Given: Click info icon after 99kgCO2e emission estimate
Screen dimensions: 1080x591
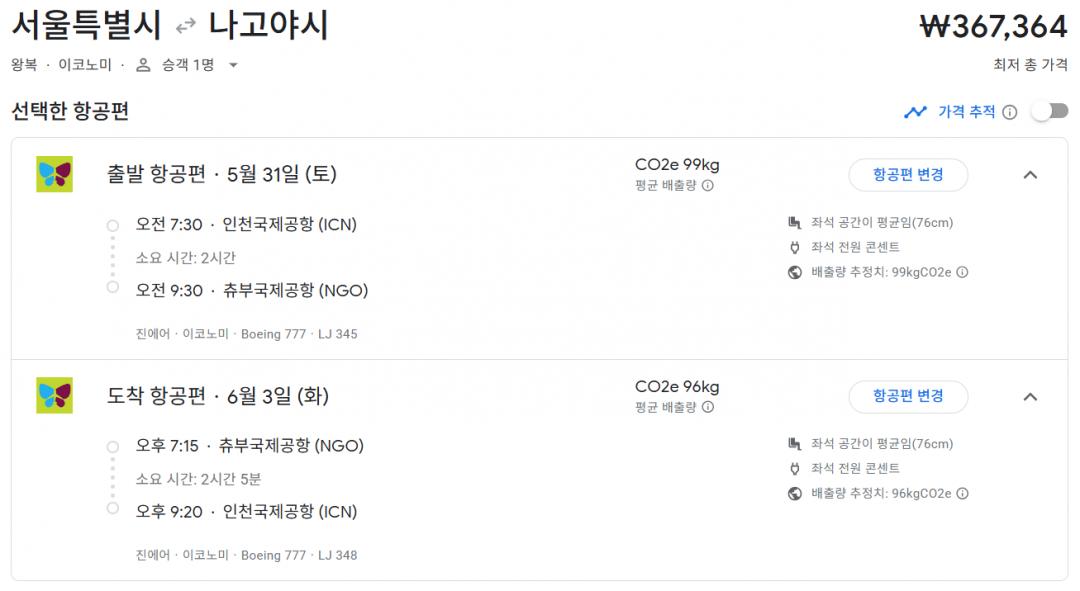Looking at the screenshot, I should [x=962, y=272].
